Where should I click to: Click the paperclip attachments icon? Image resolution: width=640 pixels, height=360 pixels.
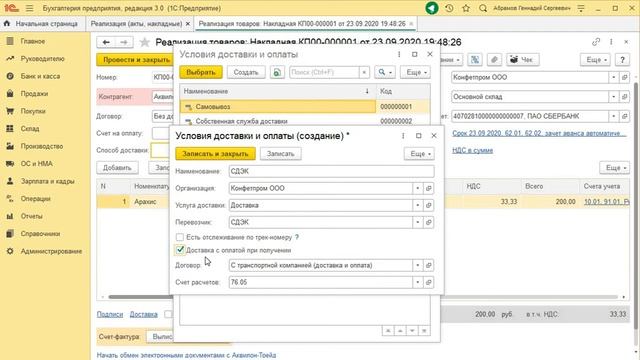(x=494, y=60)
